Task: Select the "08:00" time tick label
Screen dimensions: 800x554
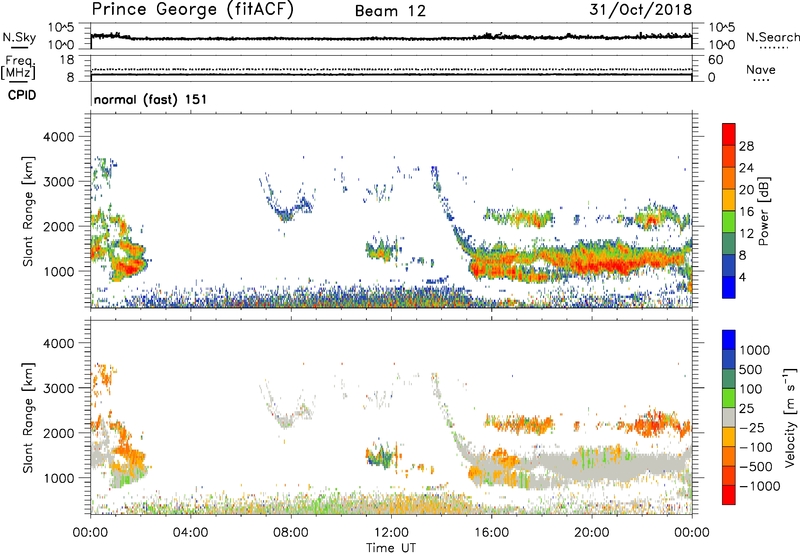Action: coord(291,533)
